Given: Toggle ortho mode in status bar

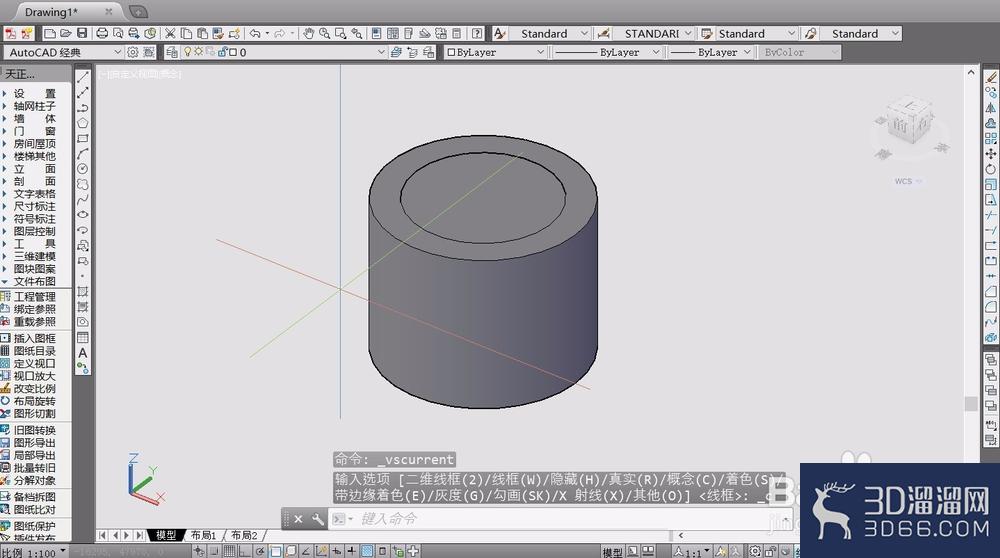Looking at the screenshot, I should tap(245, 552).
